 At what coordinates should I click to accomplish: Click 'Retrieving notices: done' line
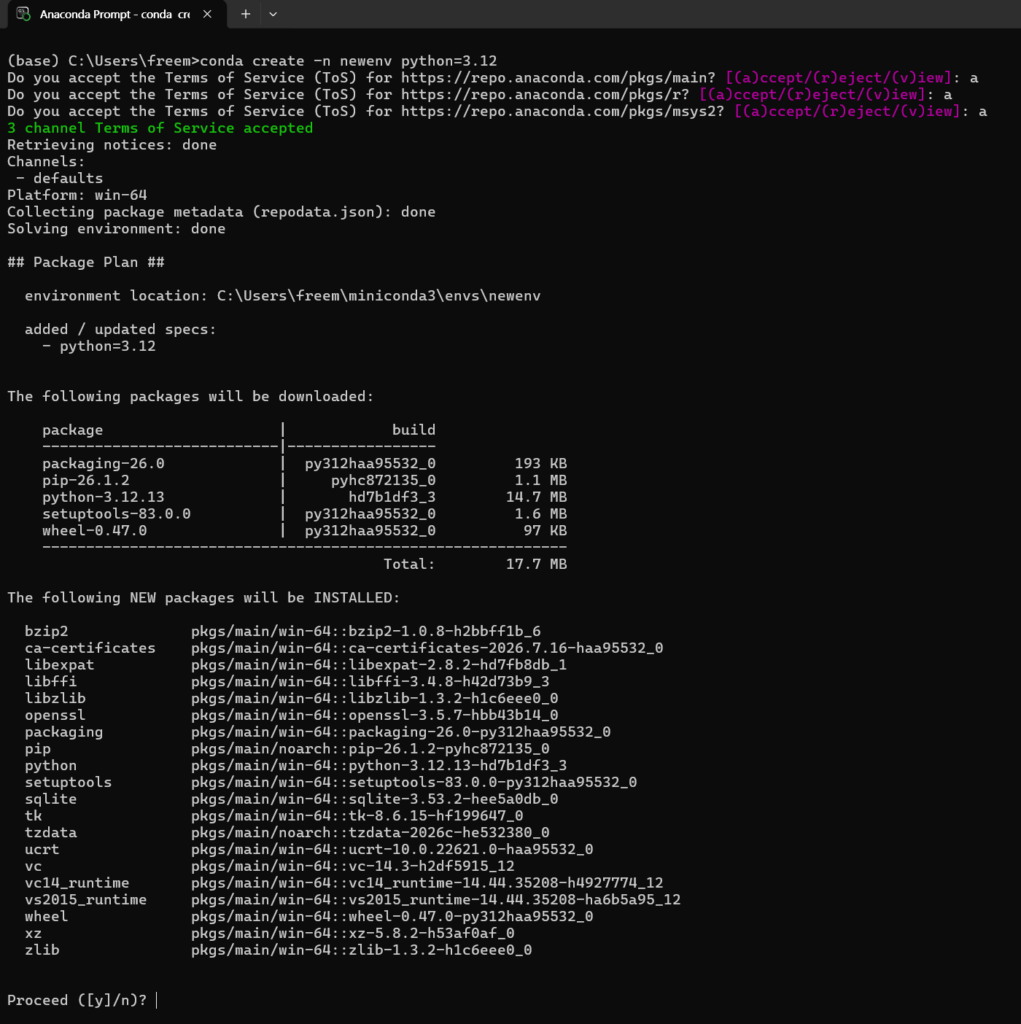(x=112, y=145)
